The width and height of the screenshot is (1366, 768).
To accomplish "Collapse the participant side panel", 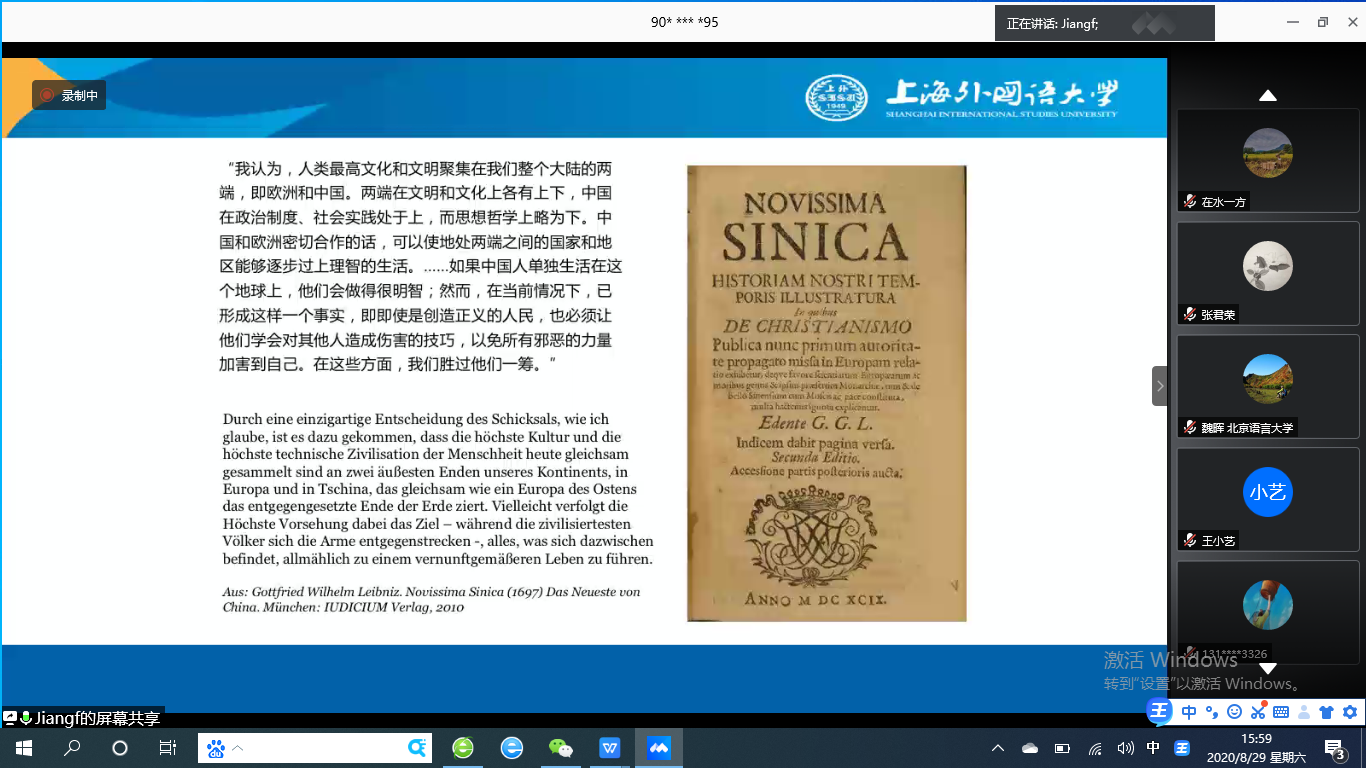I will [x=1160, y=385].
